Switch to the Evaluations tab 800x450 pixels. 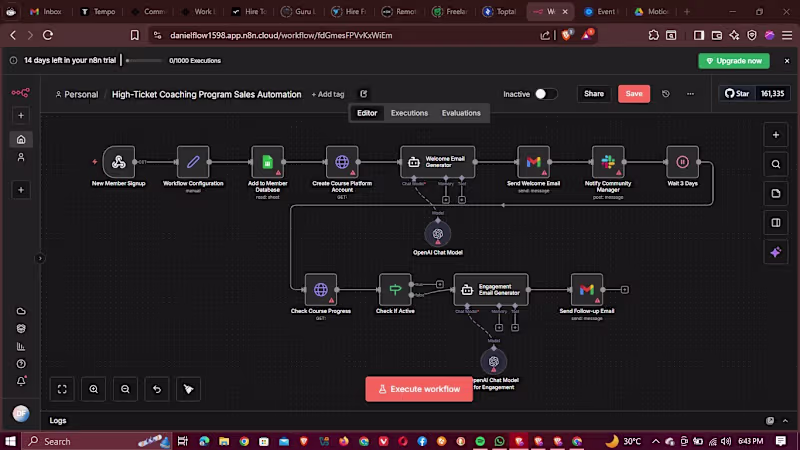tap(461, 113)
